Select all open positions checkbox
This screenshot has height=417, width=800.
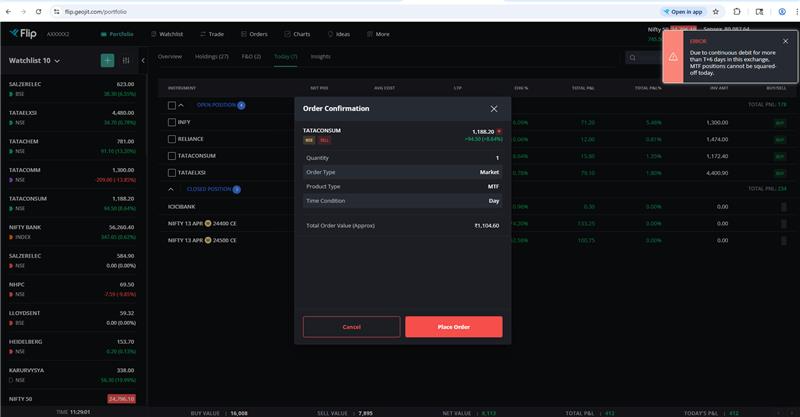172,105
